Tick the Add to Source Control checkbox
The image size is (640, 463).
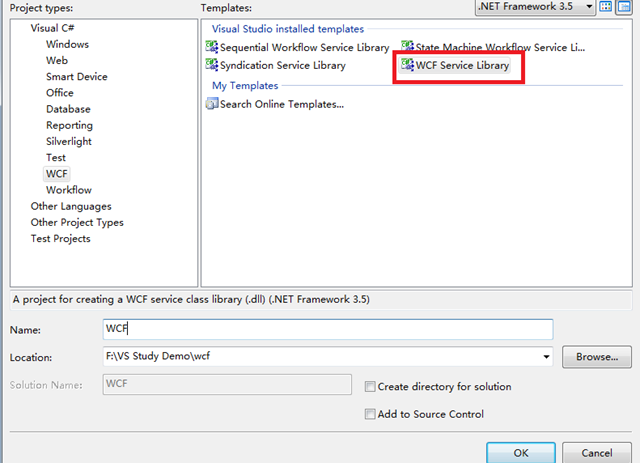coord(370,414)
